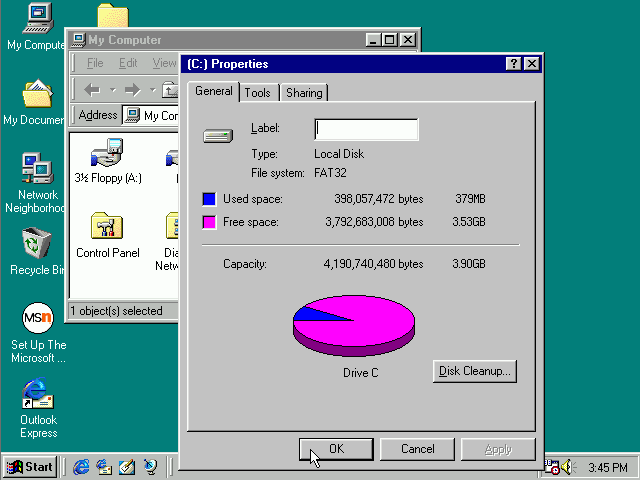Click the Show Desktop Quick Launch icon
The image size is (640, 480).
(127, 467)
